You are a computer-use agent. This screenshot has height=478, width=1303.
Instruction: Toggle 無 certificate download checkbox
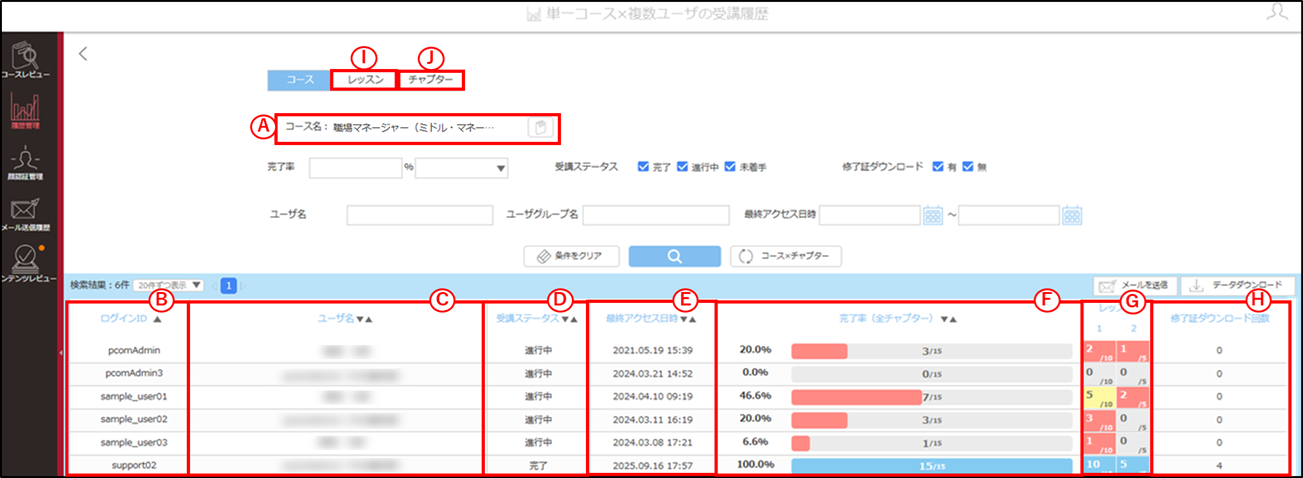click(x=968, y=167)
